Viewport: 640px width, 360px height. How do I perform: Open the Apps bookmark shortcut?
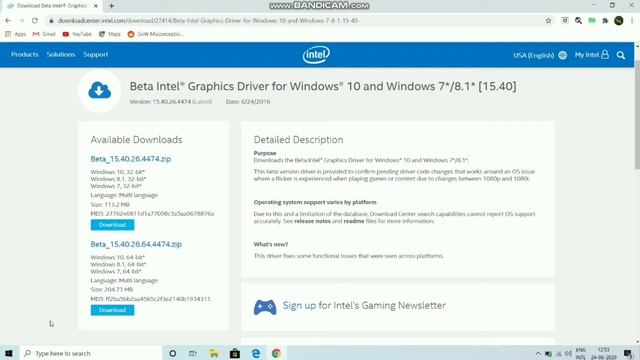click(x=16, y=34)
